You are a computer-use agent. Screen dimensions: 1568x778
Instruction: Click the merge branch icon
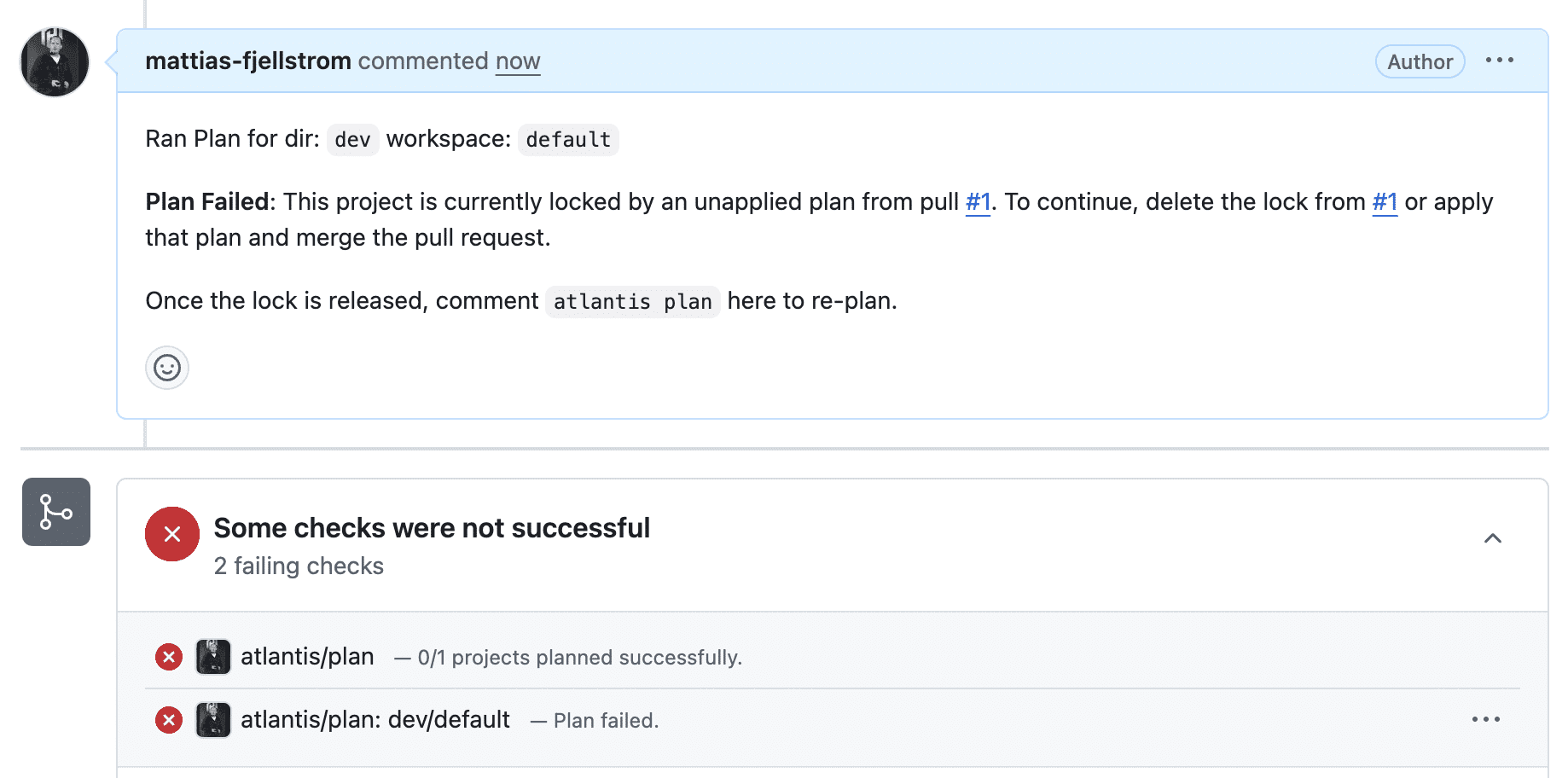click(56, 512)
